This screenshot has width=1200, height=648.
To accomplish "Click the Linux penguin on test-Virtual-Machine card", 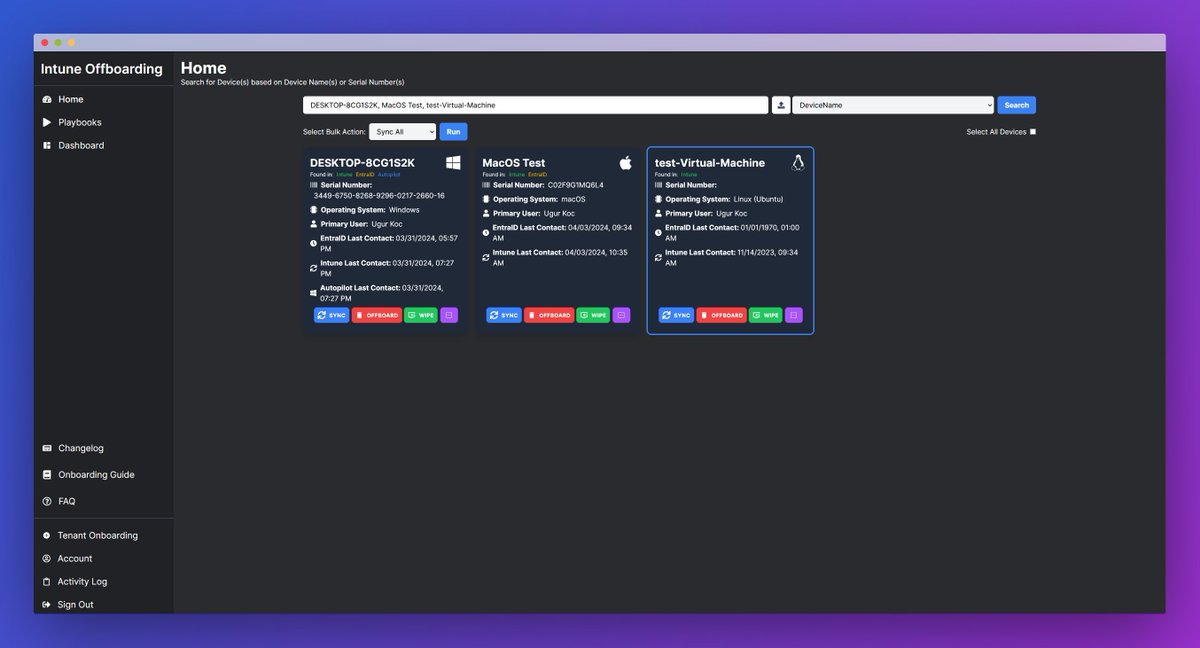I will (x=798, y=162).
